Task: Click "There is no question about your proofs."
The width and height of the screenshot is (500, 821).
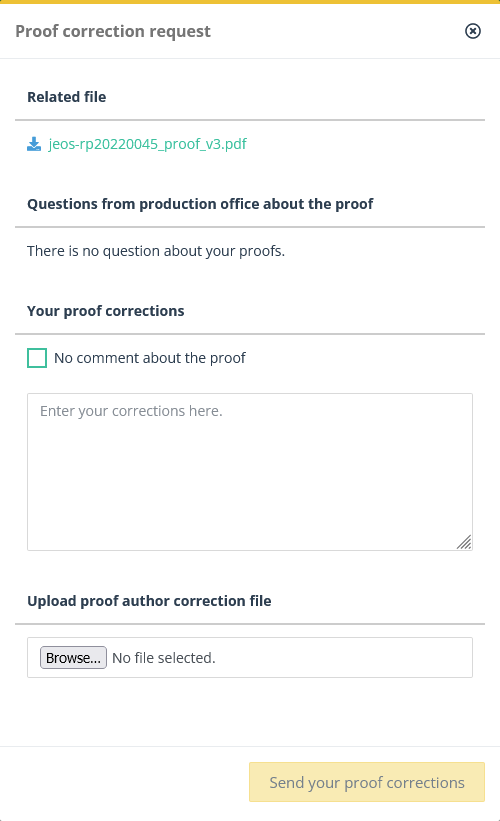Action: (x=156, y=251)
